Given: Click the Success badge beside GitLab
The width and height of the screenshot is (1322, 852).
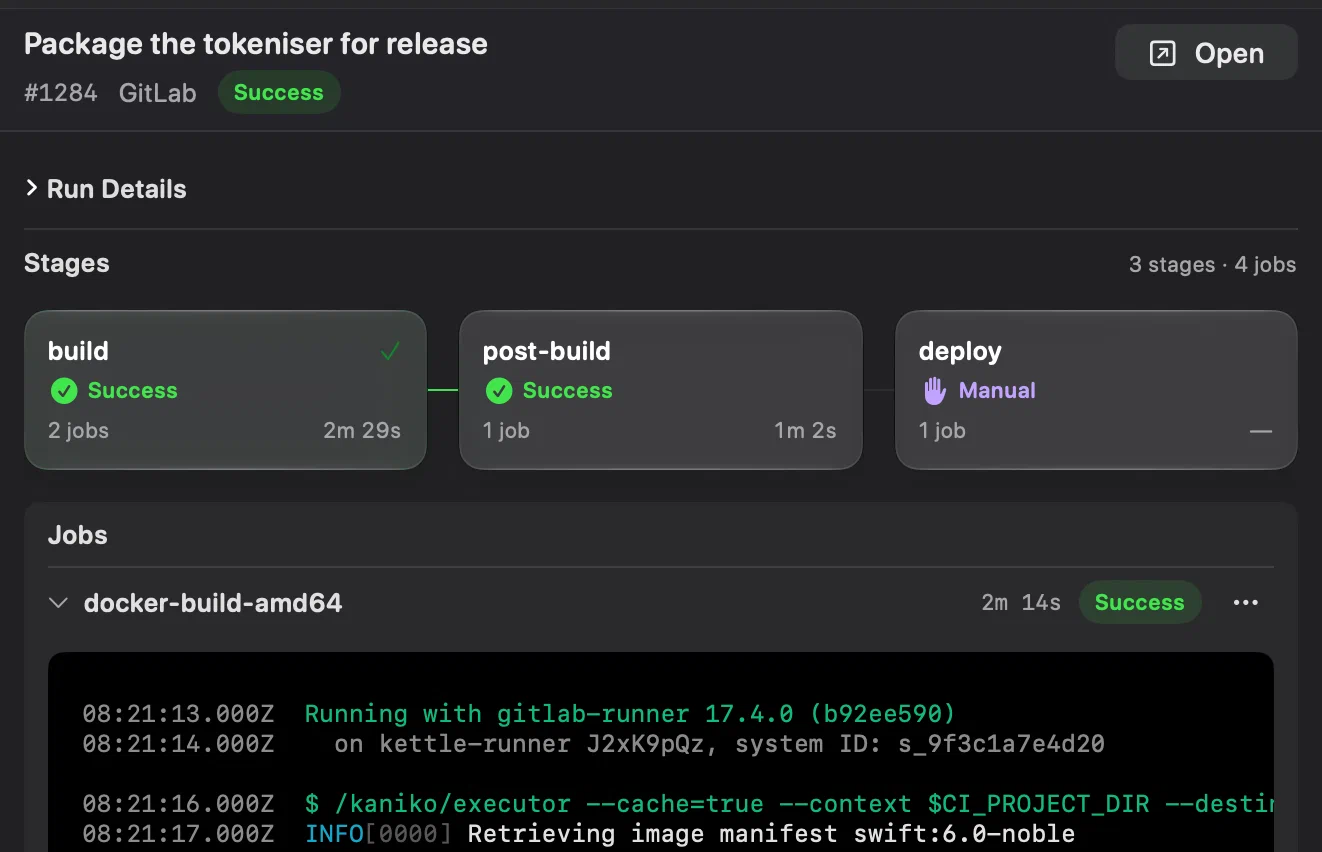Looking at the screenshot, I should (x=279, y=93).
